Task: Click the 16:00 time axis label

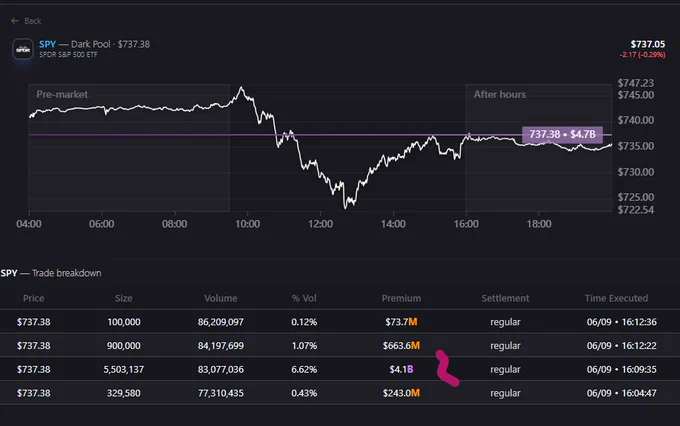Action: click(x=466, y=224)
